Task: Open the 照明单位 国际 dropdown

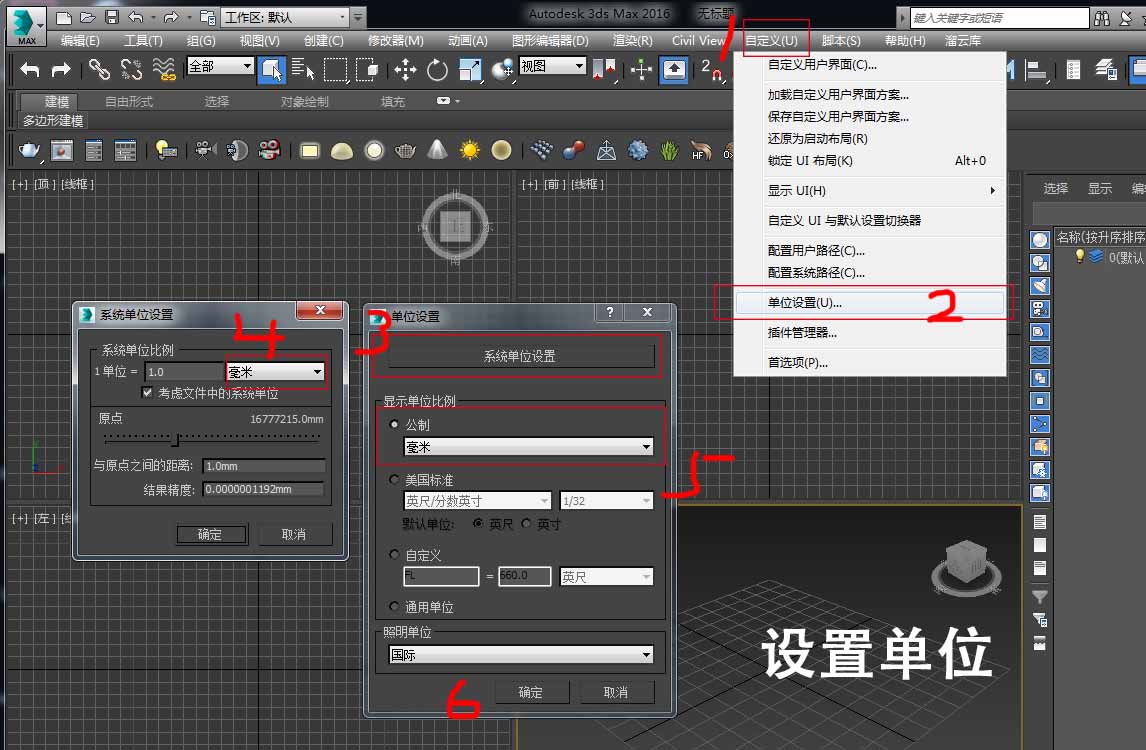Action: [521, 655]
